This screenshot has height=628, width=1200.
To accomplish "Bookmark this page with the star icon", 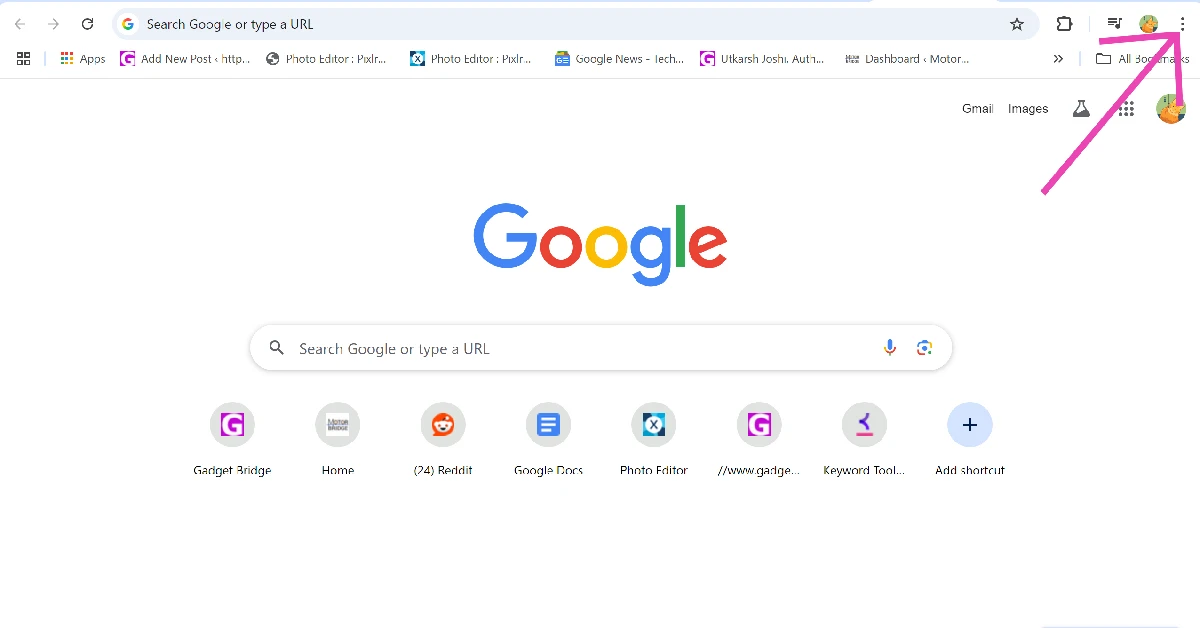I will coord(1017,23).
